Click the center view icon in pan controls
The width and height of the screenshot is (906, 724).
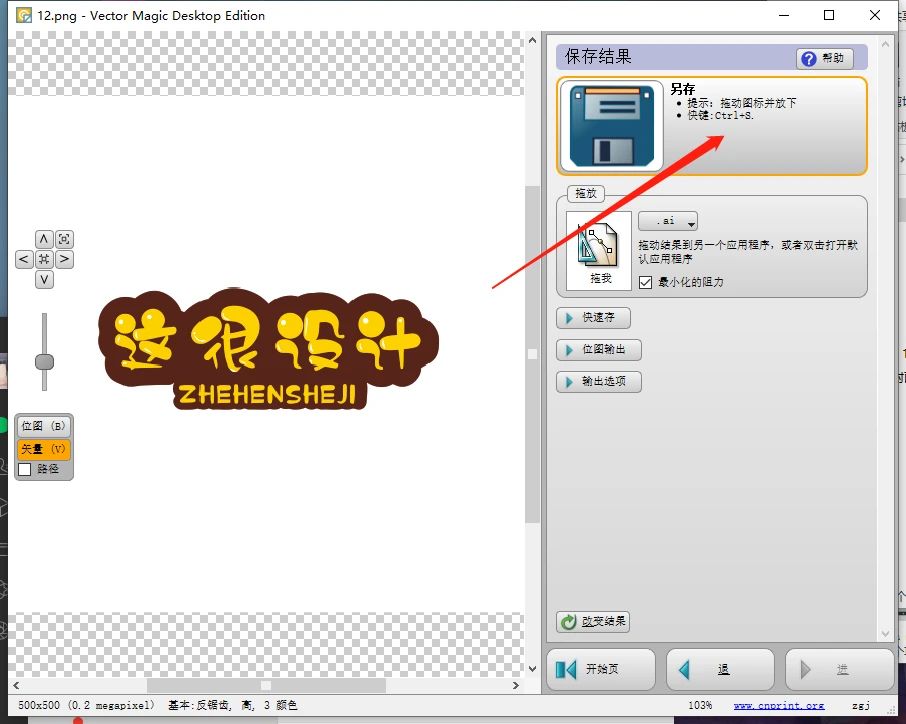(44, 260)
